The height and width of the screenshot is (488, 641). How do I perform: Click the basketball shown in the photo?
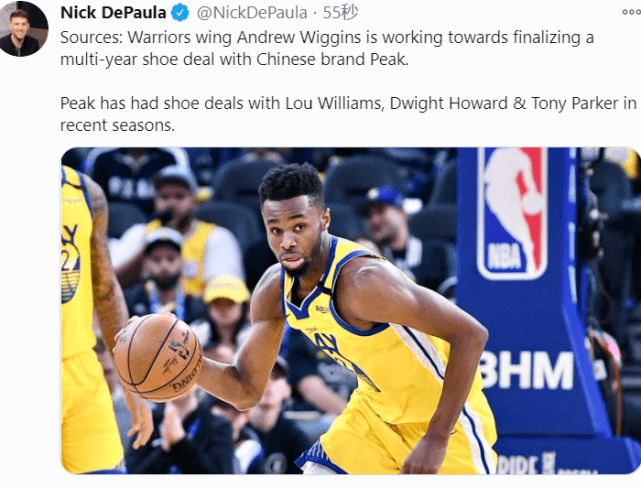(158, 358)
